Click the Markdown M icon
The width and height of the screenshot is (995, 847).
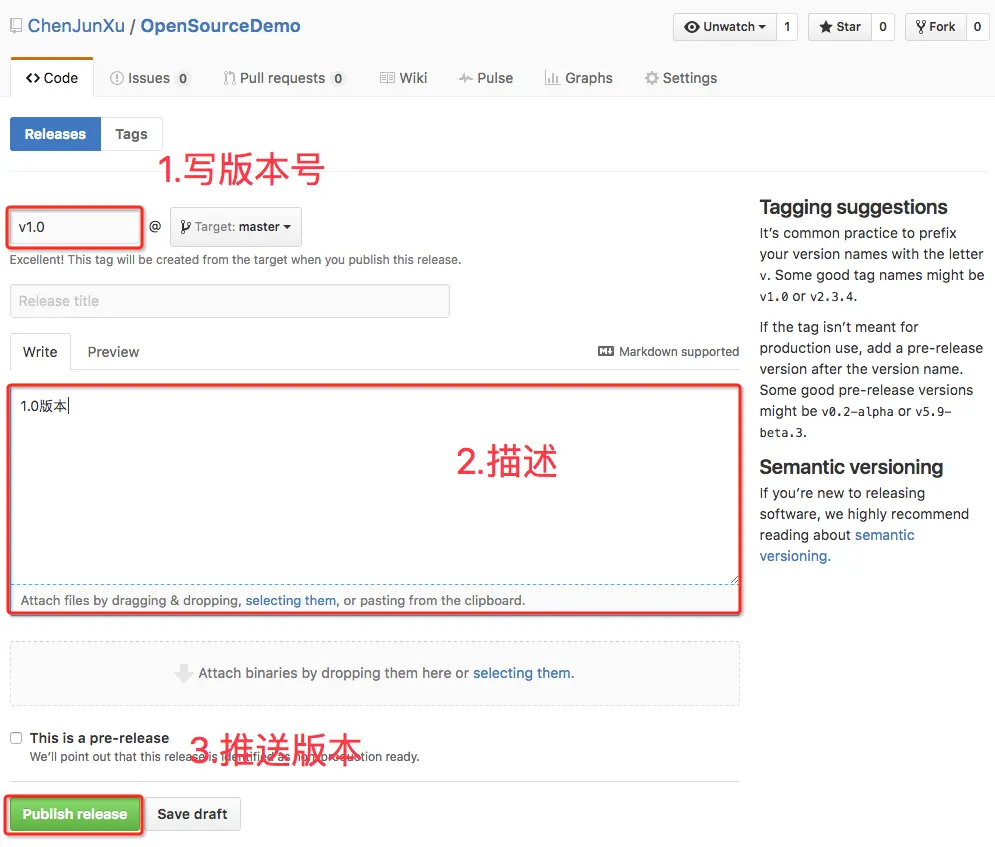[x=605, y=351]
